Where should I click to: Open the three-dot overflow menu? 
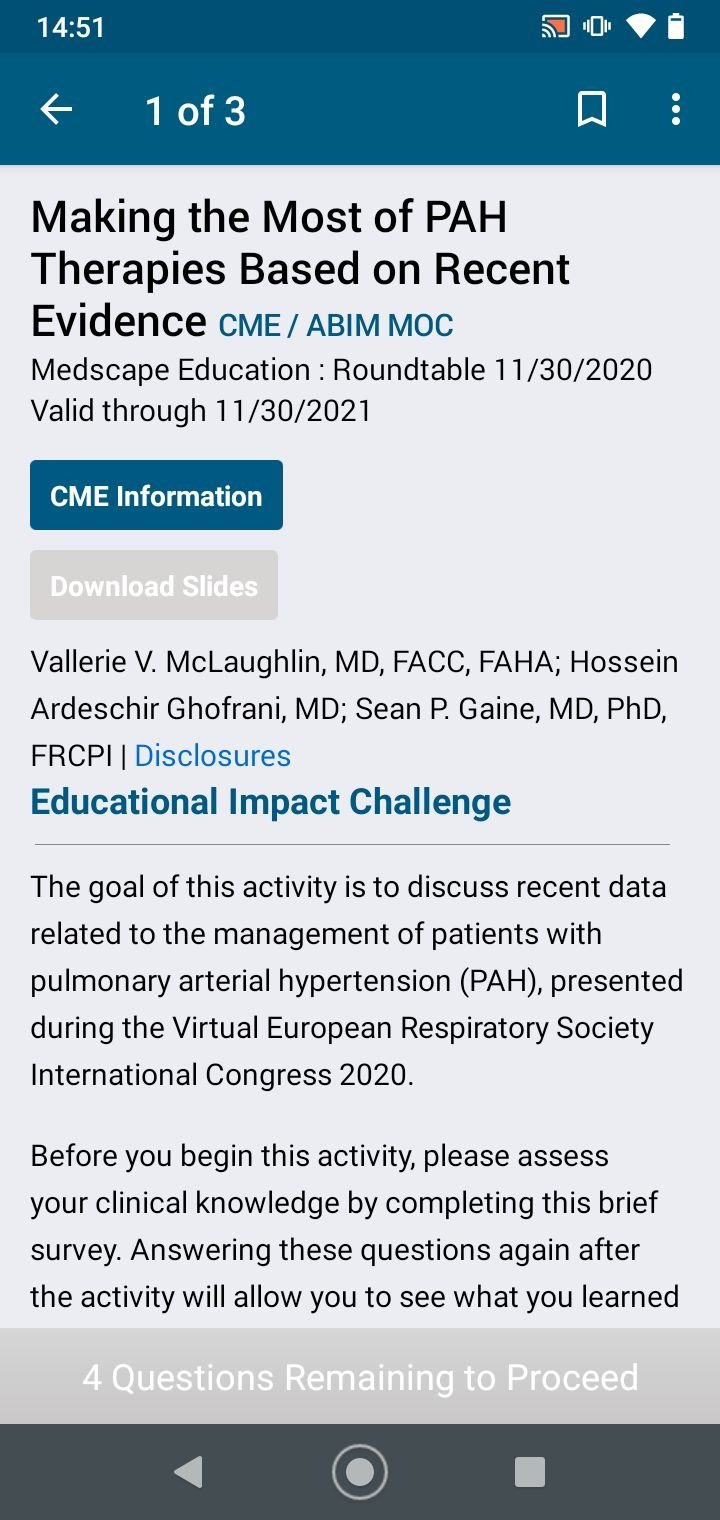(676, 110)
